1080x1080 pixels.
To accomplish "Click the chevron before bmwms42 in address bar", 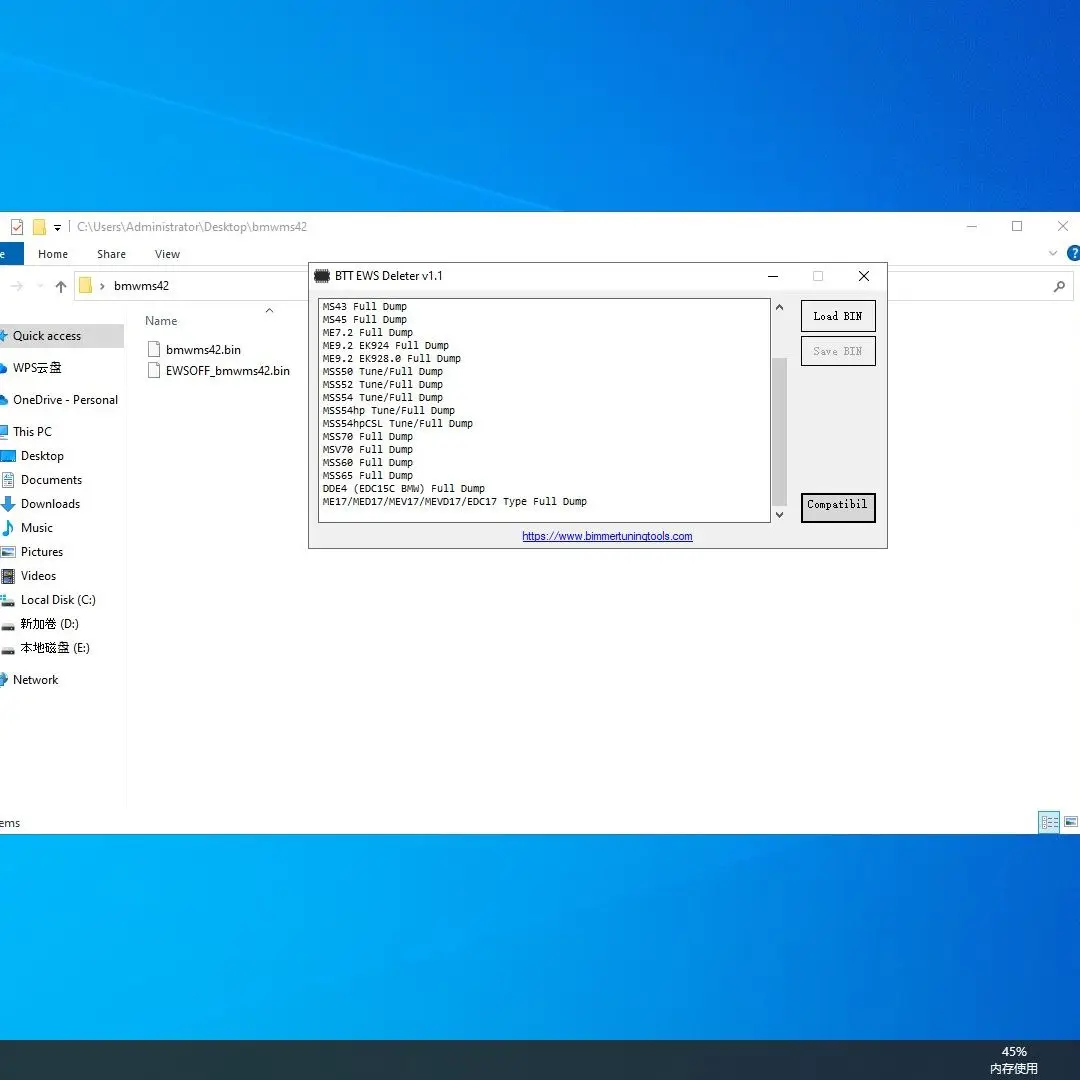I will 102,287.
